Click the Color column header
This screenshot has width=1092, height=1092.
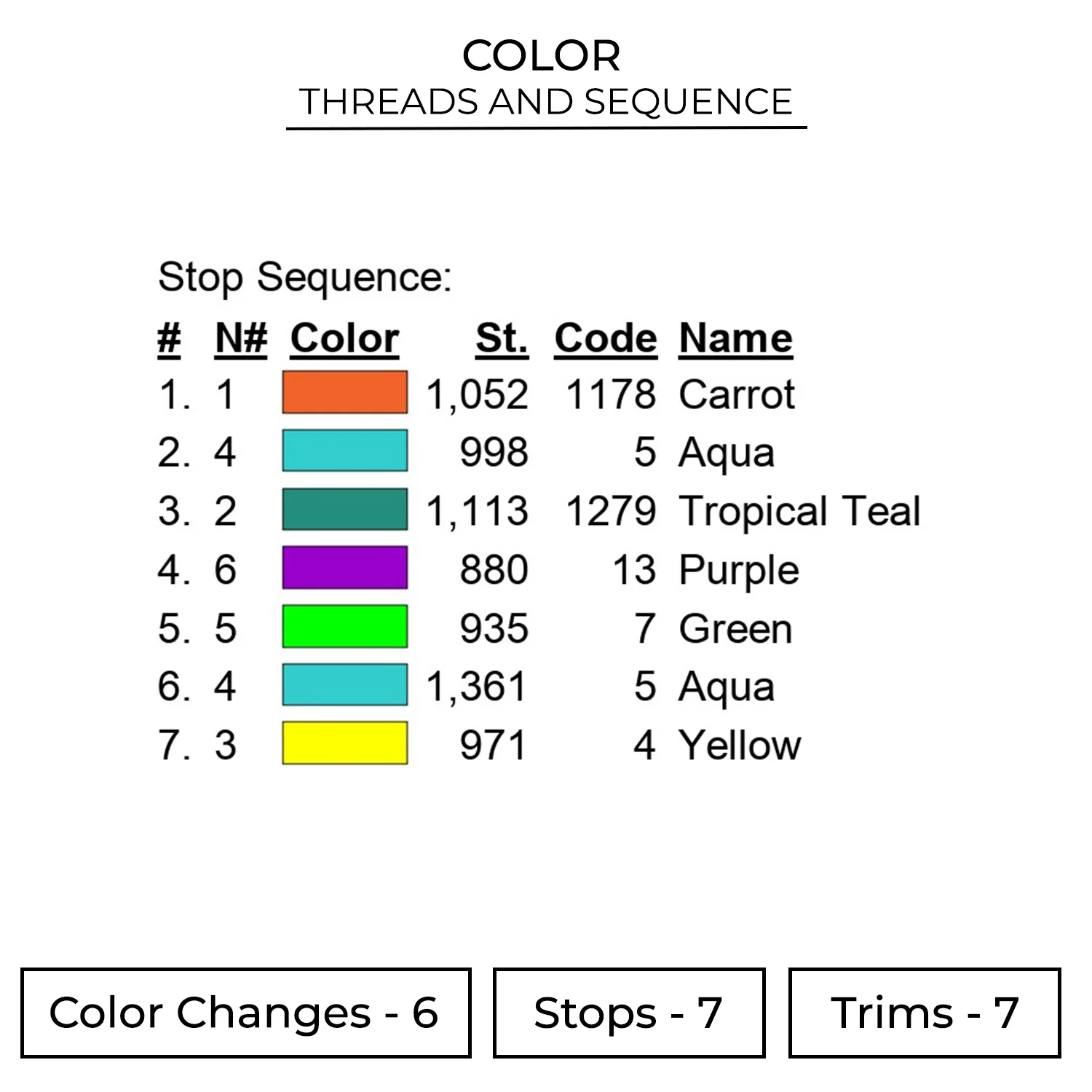(x=344, y=339)
